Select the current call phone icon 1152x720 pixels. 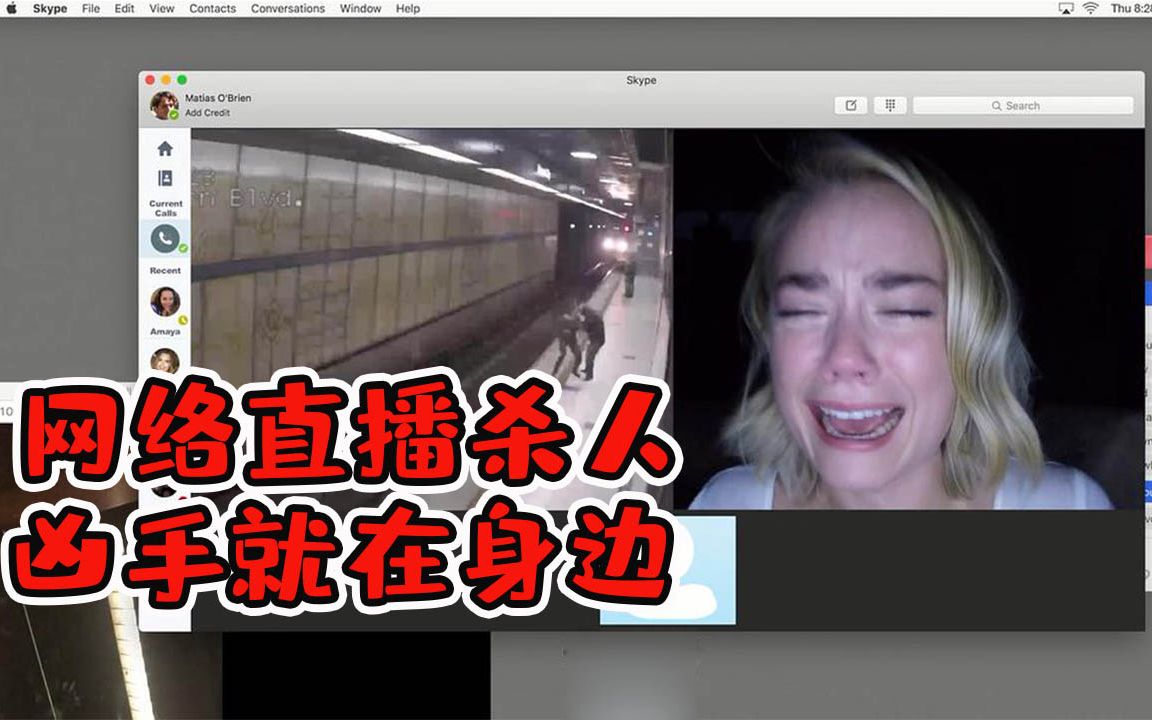tap(165, 238)
